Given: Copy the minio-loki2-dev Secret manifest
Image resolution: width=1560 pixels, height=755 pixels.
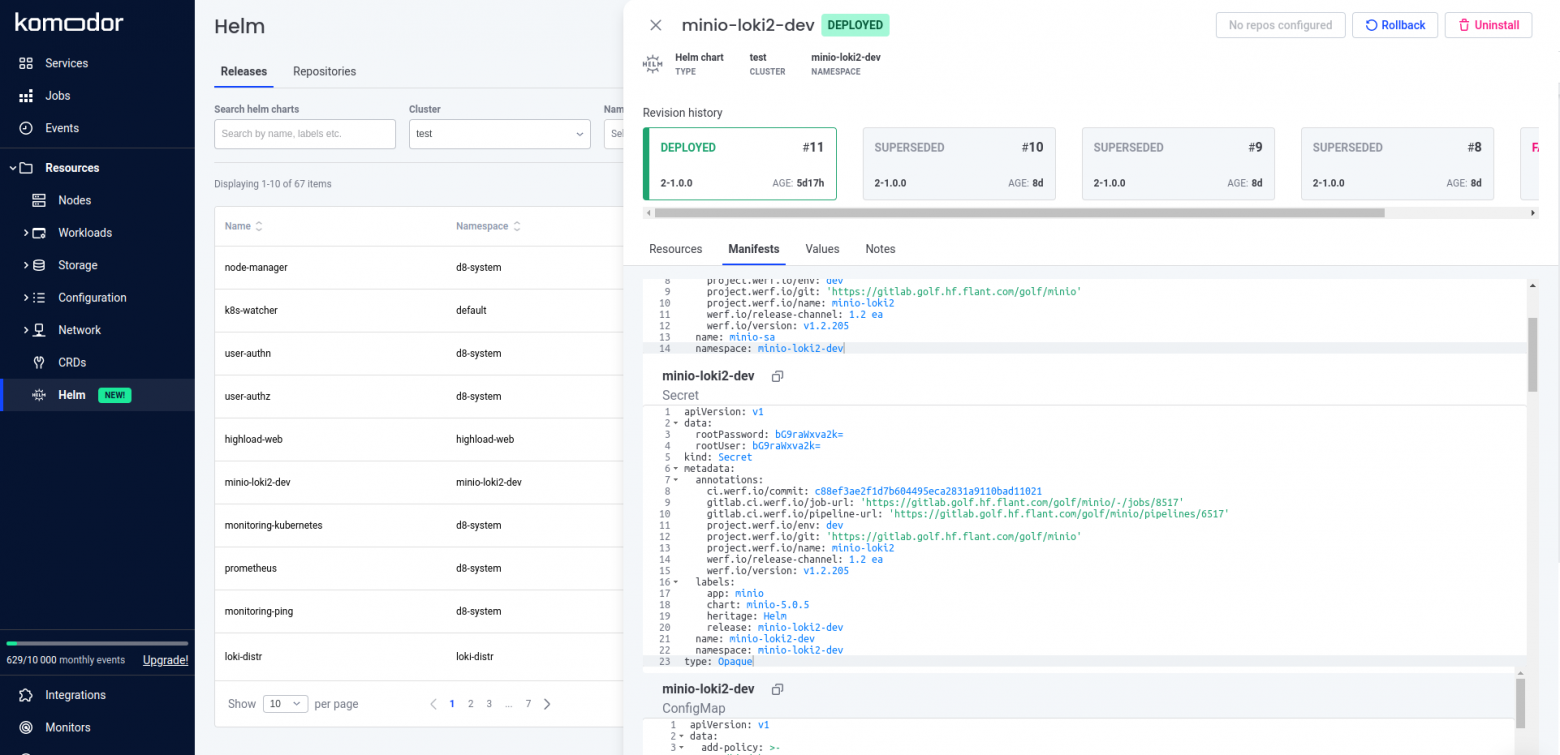Looking at the screenshot, I should click(x=777, y=376).
